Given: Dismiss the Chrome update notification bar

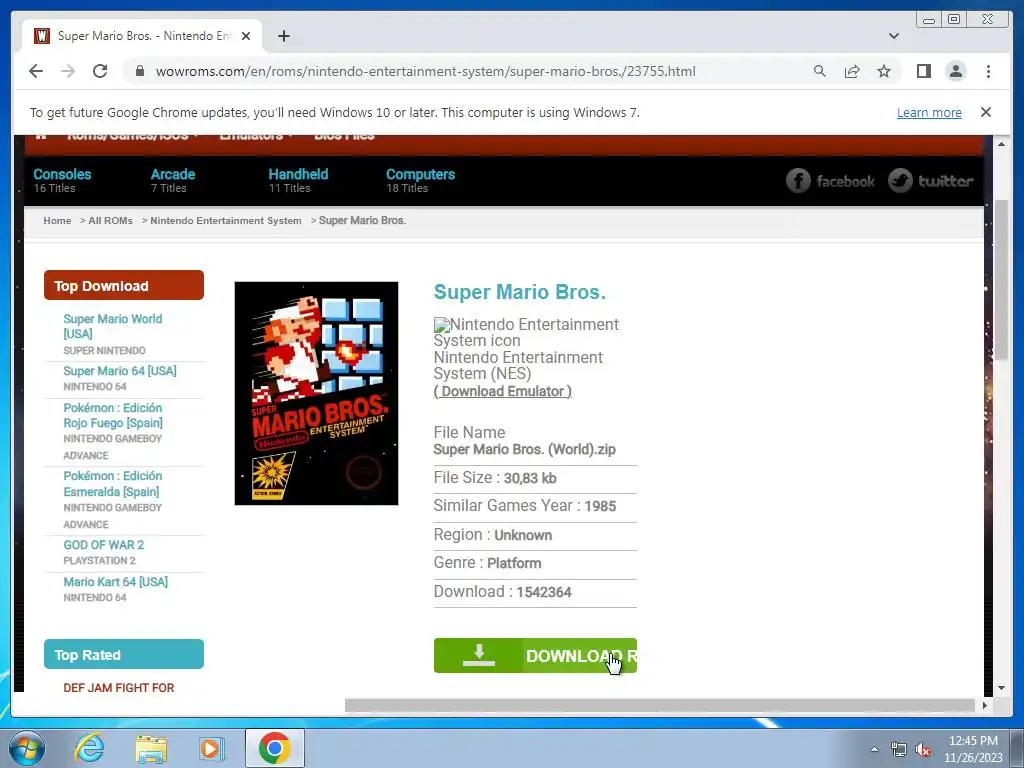Looking at the screenshot, I should pos(985,112).
